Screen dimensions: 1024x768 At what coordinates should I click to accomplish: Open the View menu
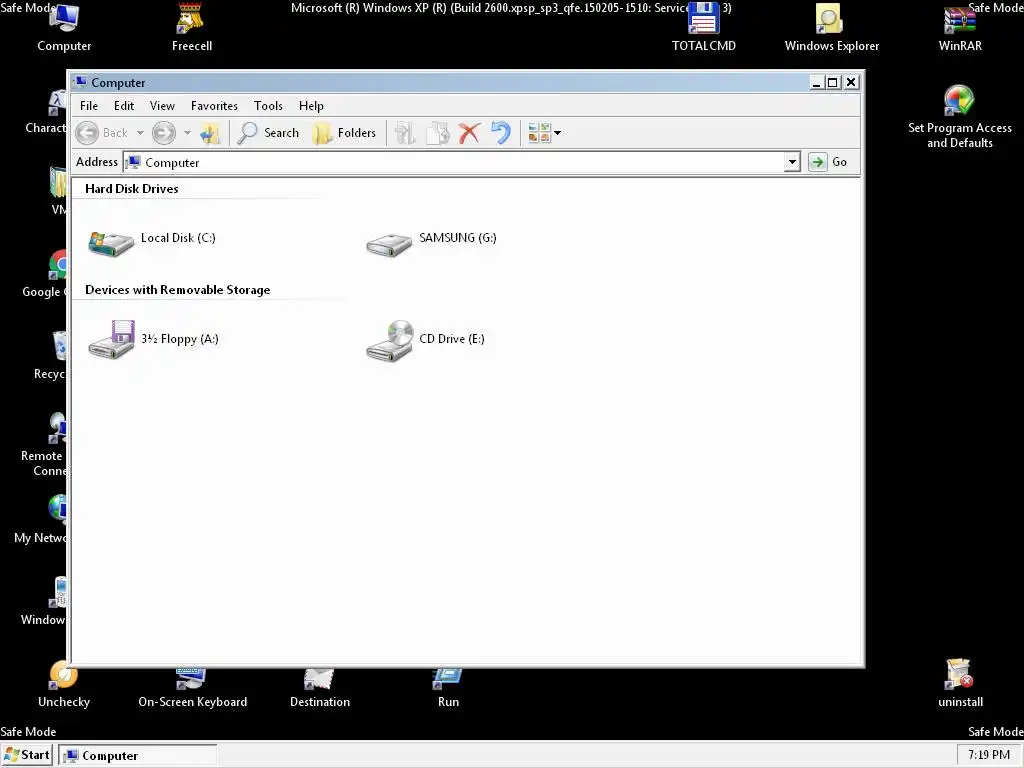coord(162,106)
